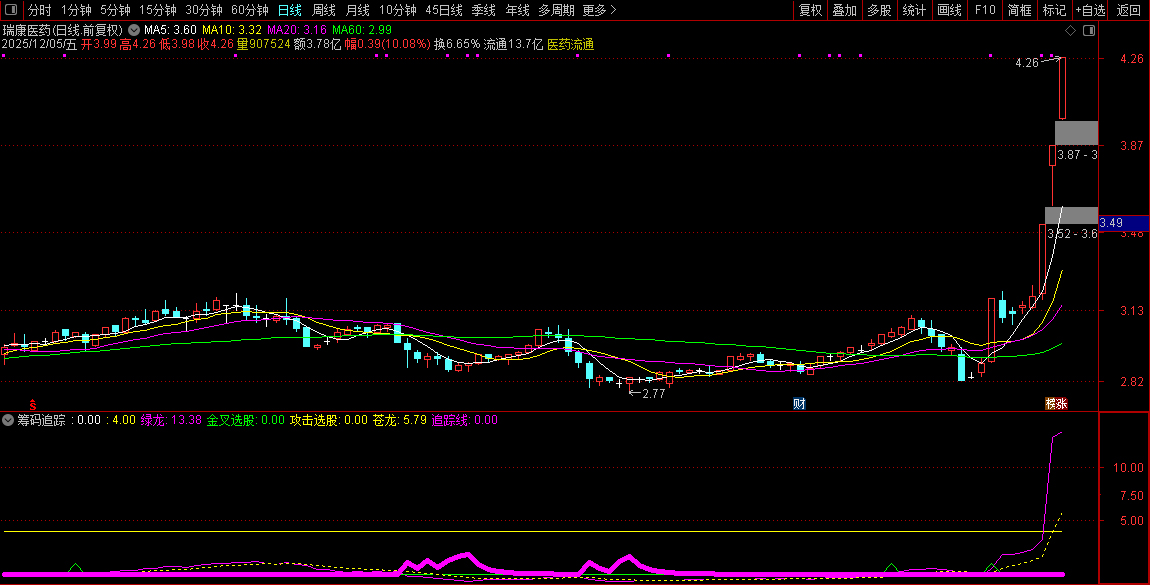Click the red S marker at chart bottom
The height and width of the screenshot is (585, 1150).
32,405
